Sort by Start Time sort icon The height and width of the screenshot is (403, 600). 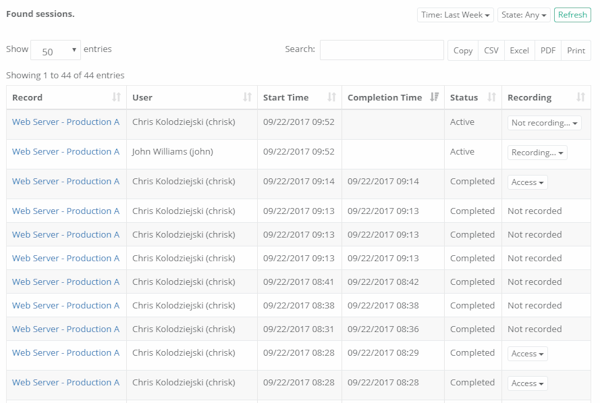(x=332, y=98)
